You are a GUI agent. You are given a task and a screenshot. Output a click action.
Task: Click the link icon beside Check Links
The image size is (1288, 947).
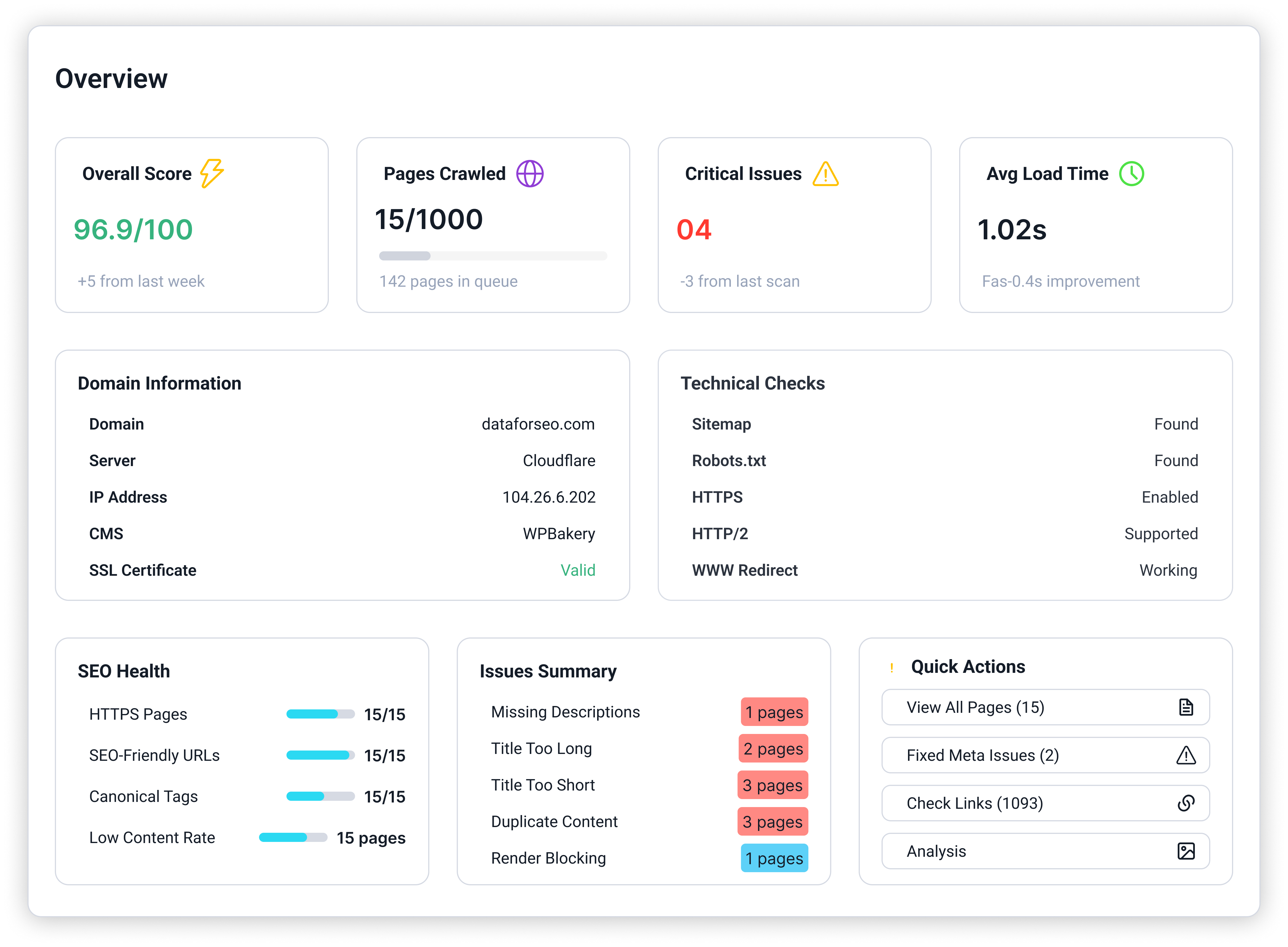point(1186,803)
